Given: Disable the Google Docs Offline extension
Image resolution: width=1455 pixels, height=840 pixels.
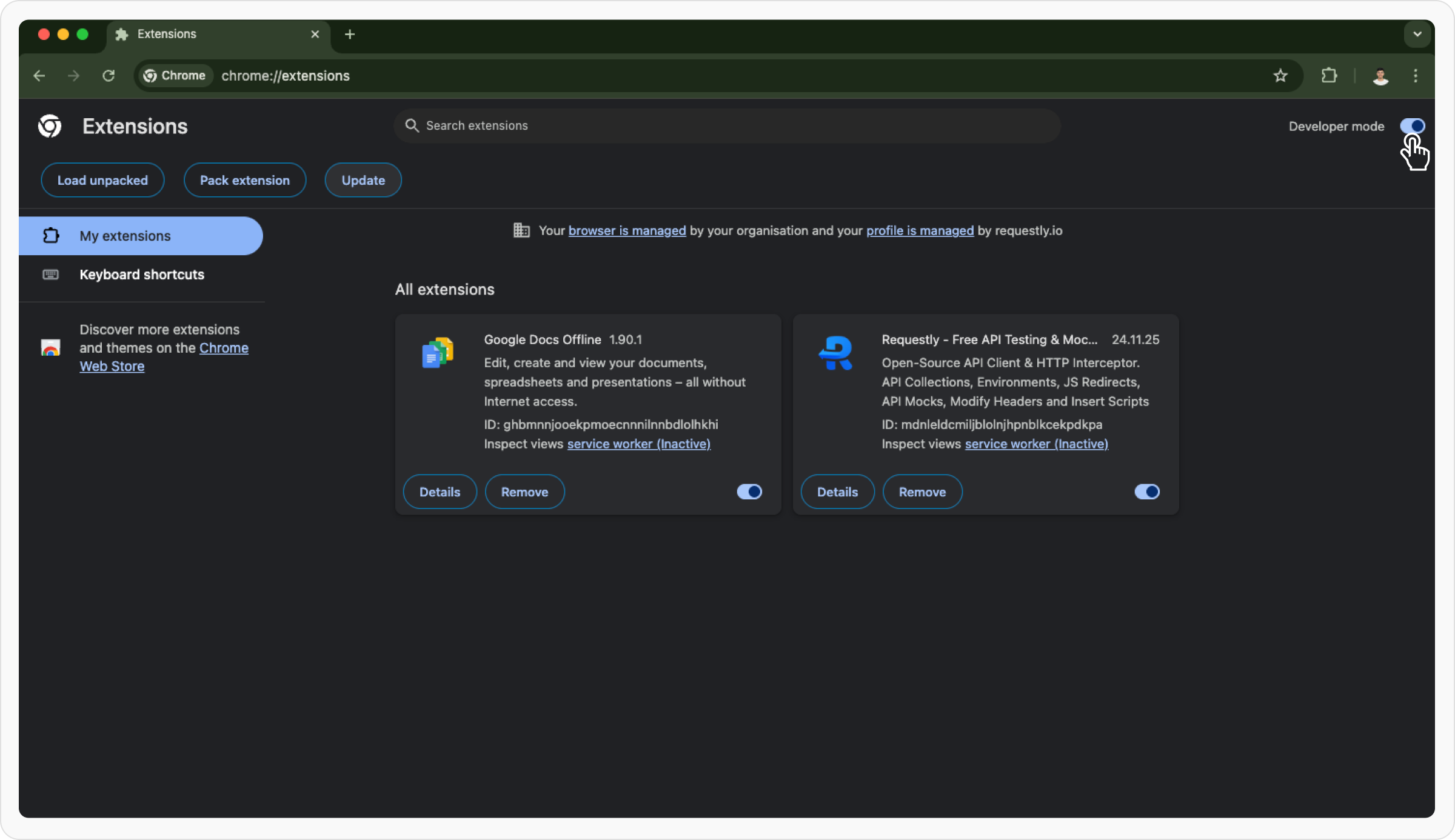Looking at the screenshot, I should 749,492.
